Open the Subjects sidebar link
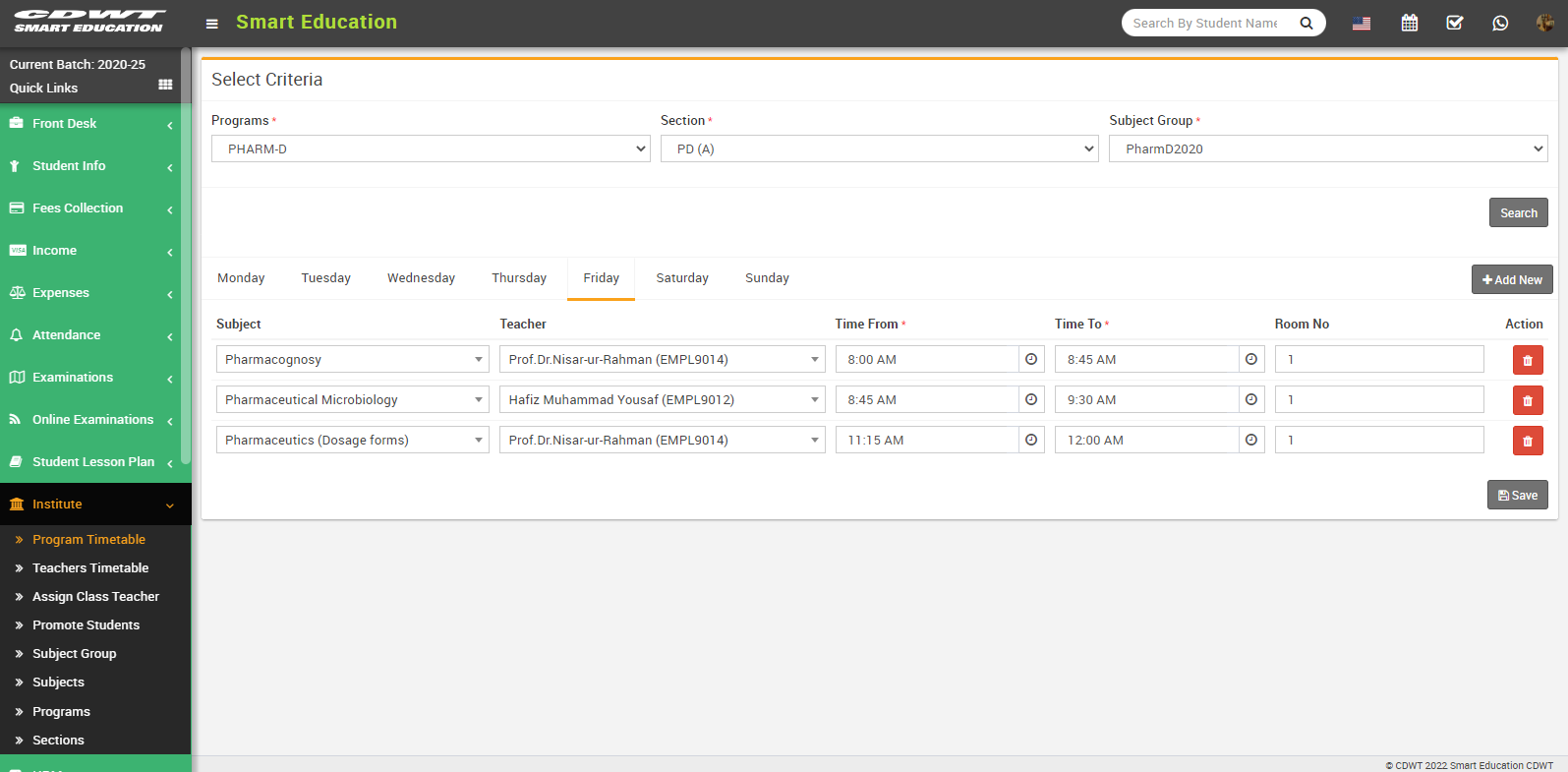 pyautogui.click(x=58, y=682)
